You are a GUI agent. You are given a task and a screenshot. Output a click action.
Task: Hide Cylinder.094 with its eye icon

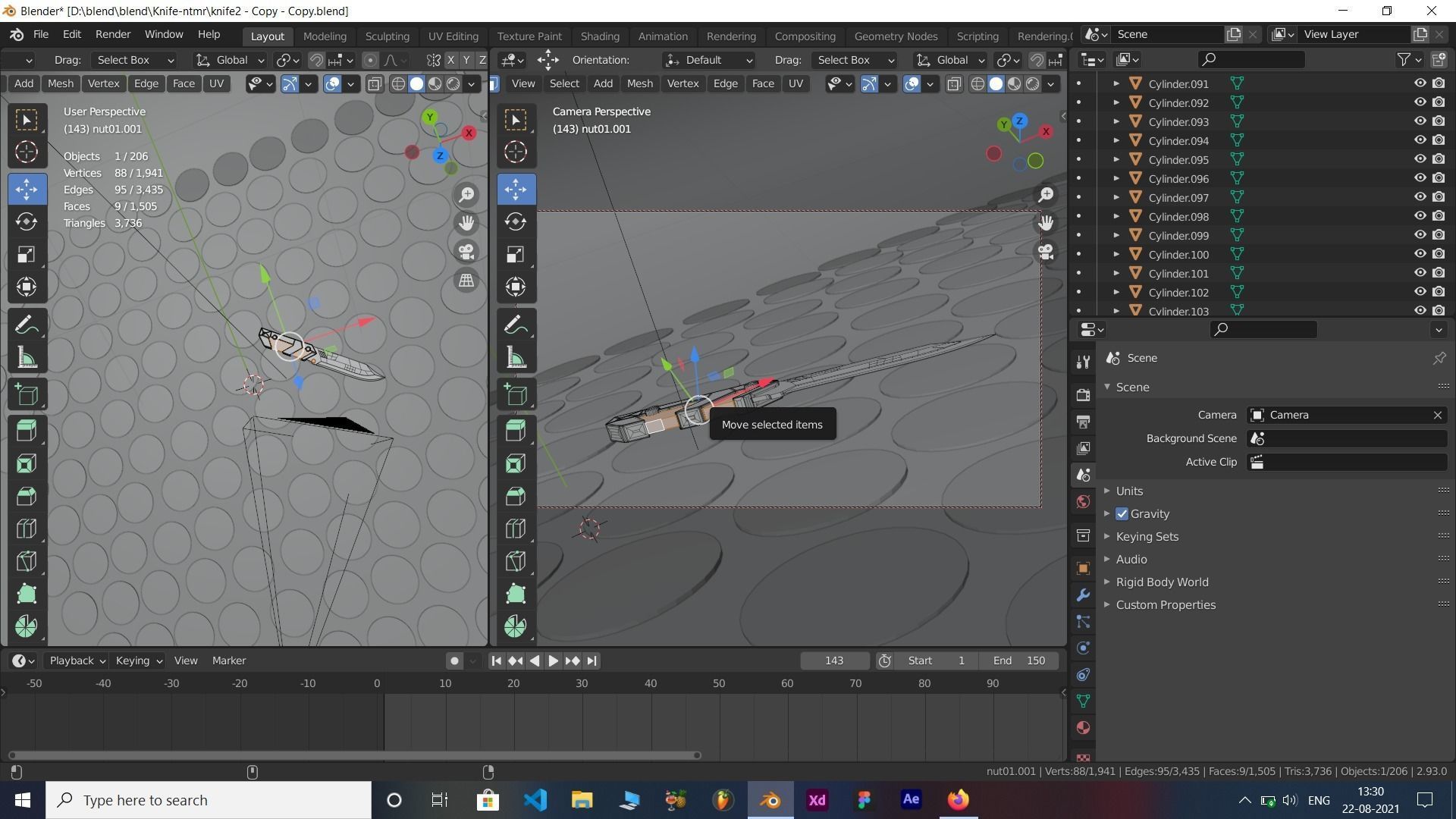coord(1420,140)
